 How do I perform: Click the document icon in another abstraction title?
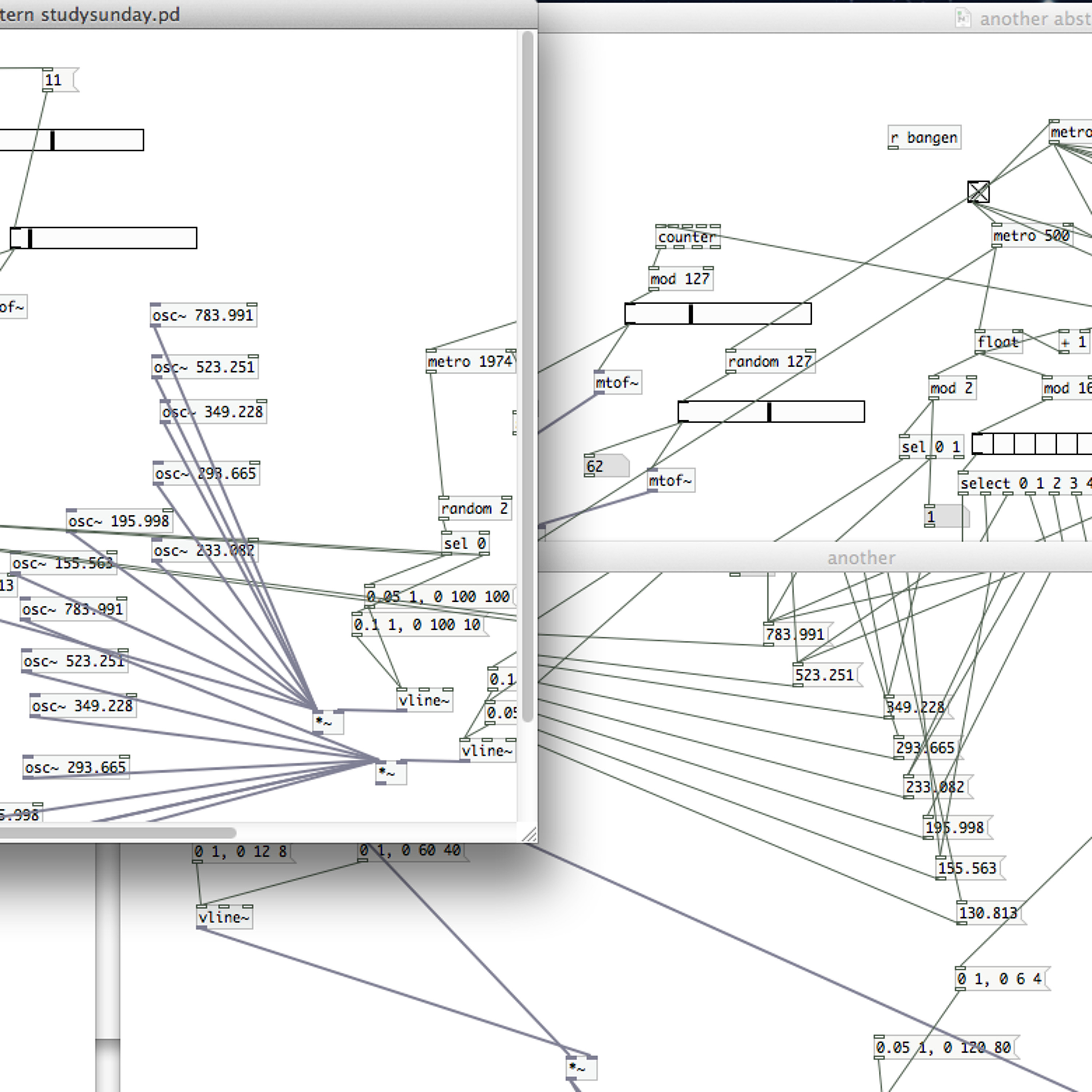point(962,18)
